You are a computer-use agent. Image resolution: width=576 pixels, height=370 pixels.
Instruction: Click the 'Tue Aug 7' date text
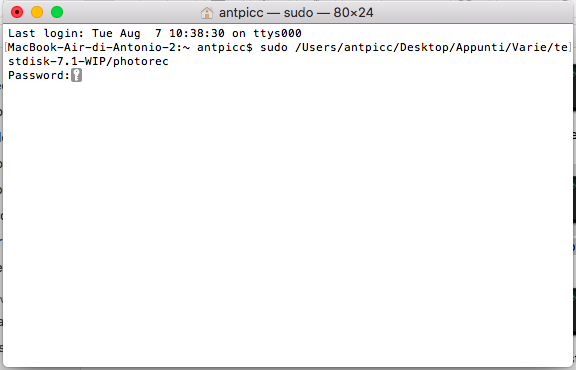[x=126, y=33]
